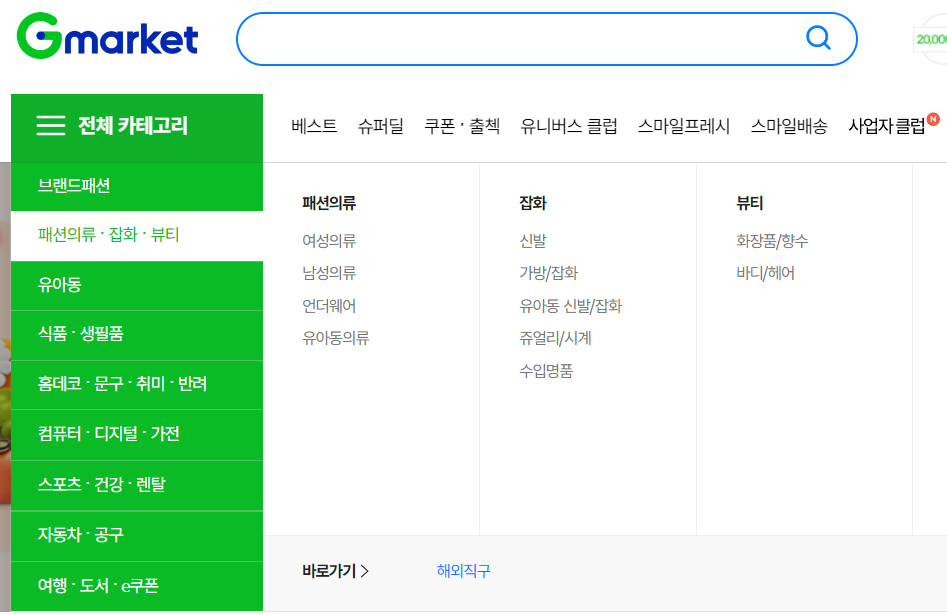This screenshot has height=615, width=947.
Task: Go to 언더웨어 subcategory
Action: pyautogui.click(x=329, y=306)
